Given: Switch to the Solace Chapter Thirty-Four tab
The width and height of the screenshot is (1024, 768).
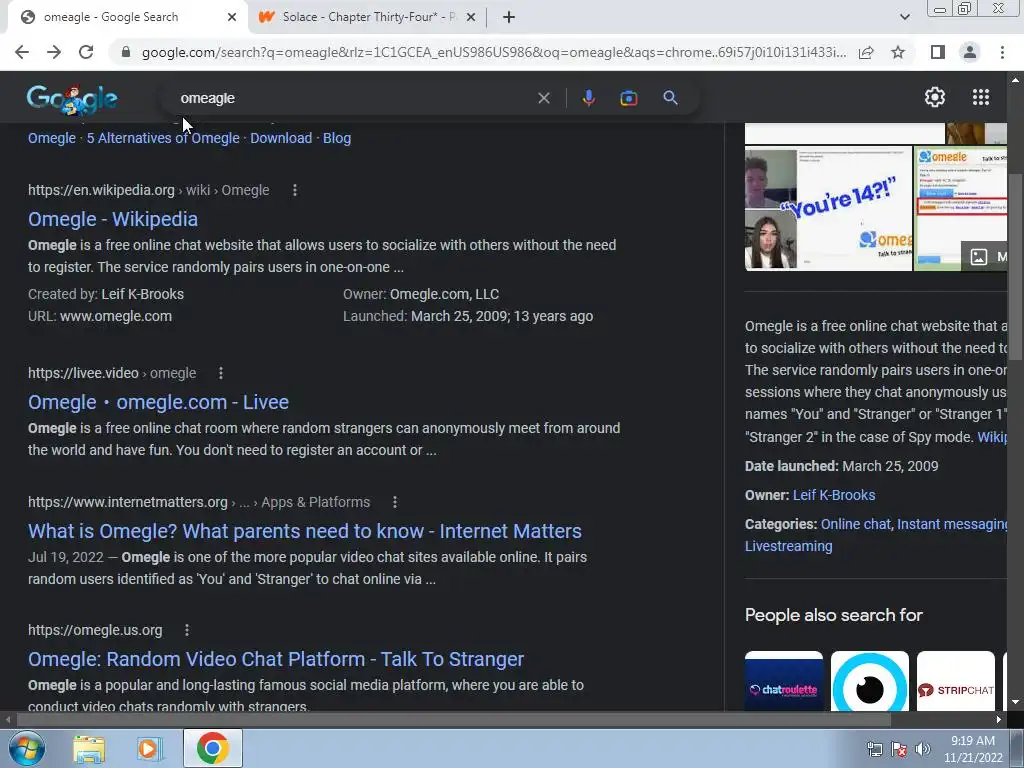Looking at the screenshot, I should tap(369, 17).
